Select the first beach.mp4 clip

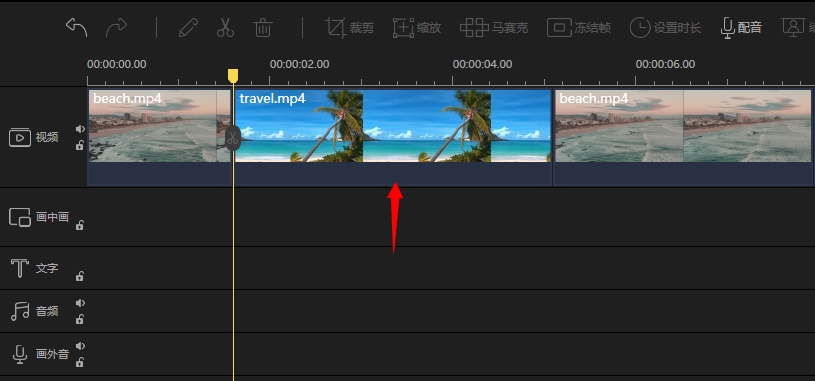coord(159,137)
